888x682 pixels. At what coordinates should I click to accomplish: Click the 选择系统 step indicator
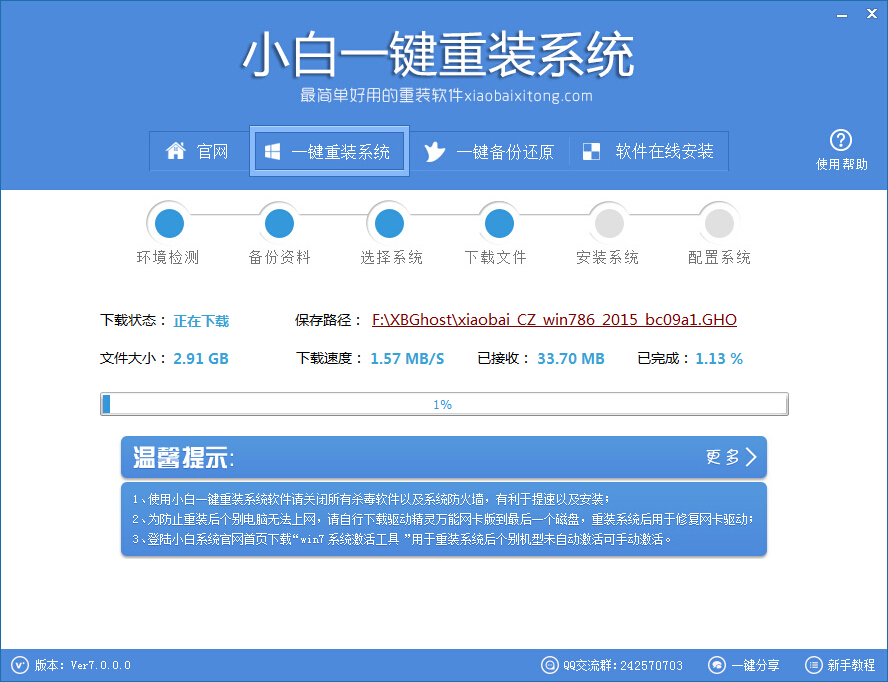[x=388, y=222]
